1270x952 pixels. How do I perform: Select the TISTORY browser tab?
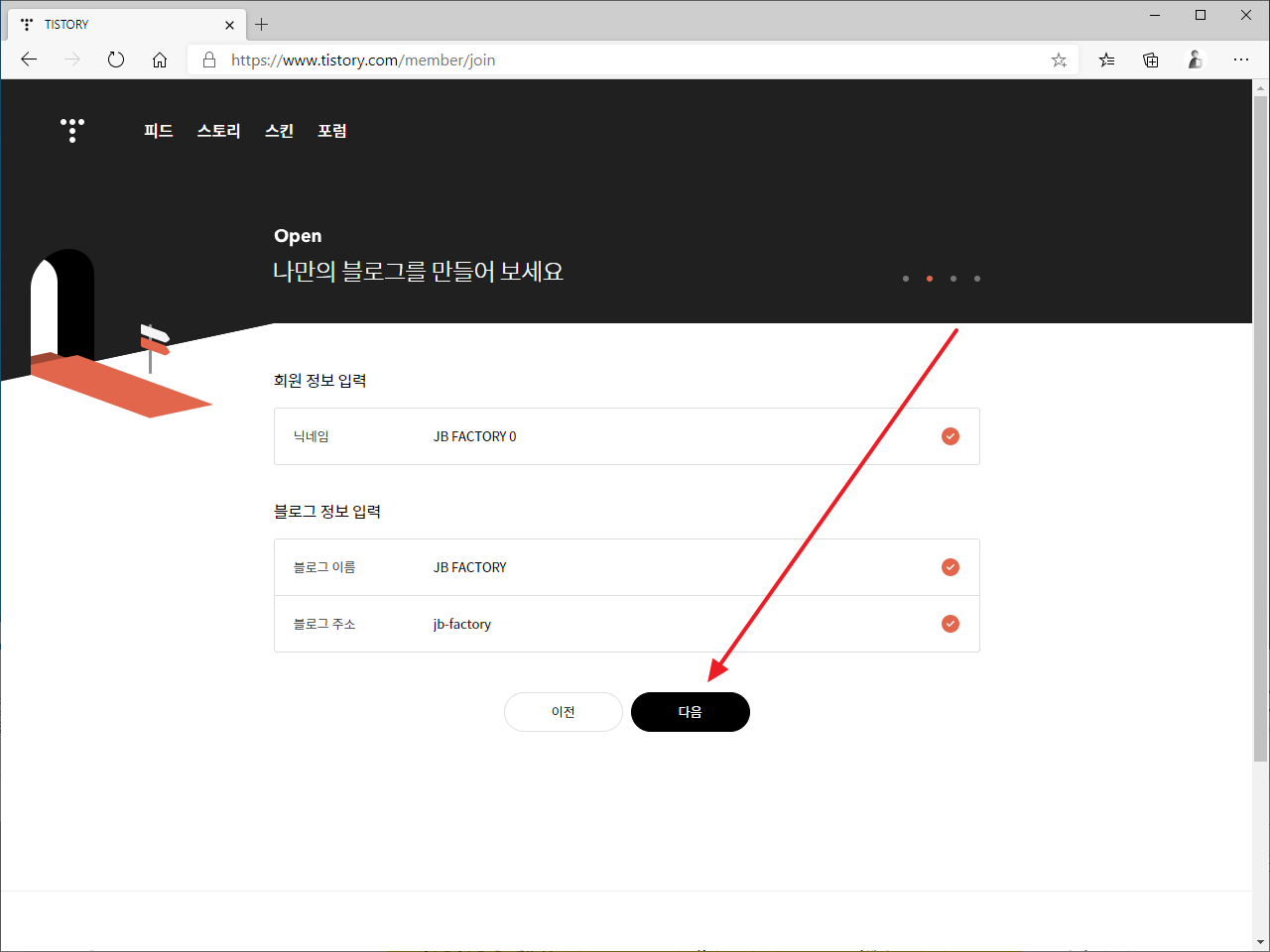click(127, 25)
